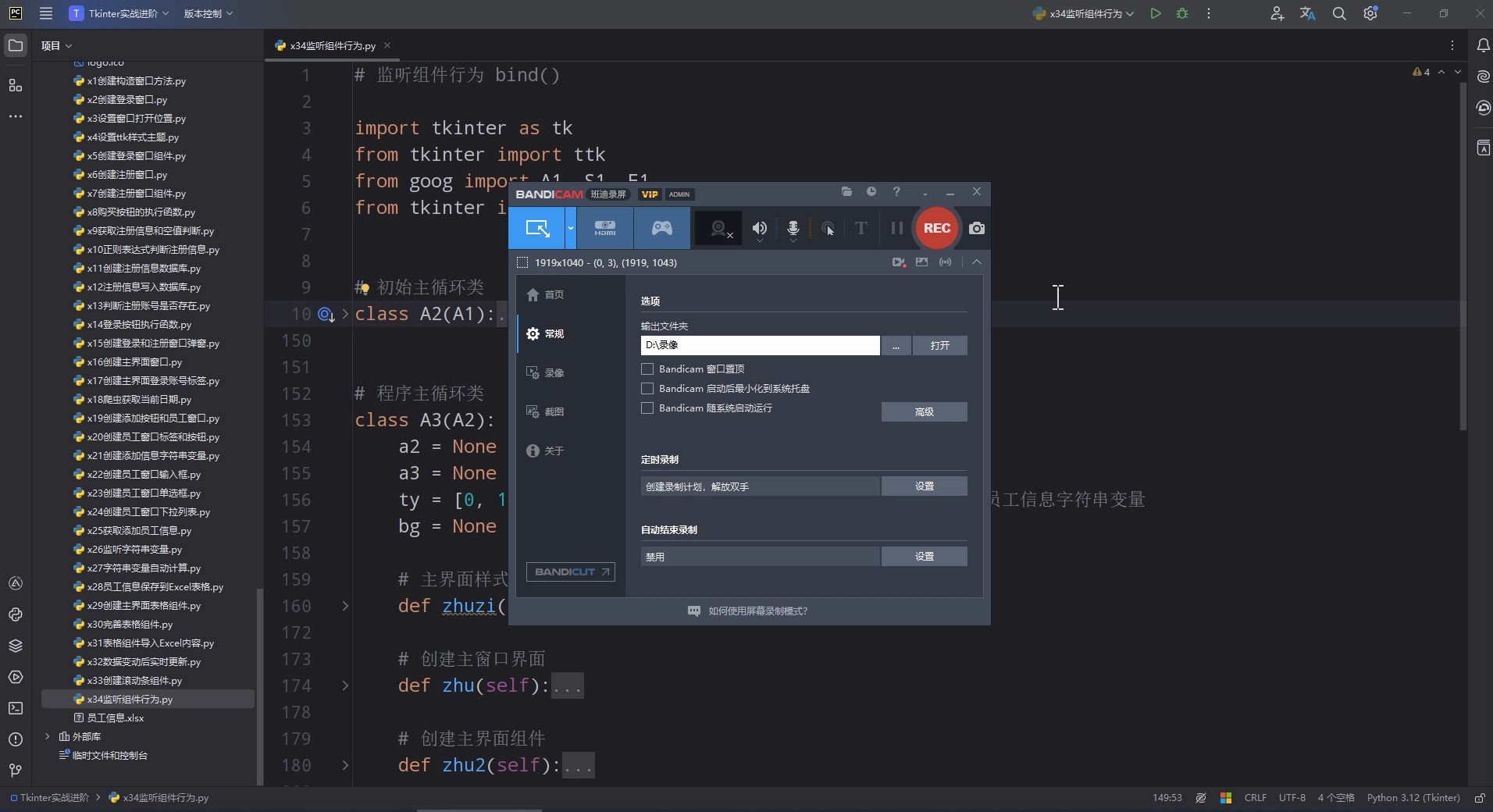Viewport: 1493px width, 812px height.
Task: Enable Bandicam 随系统启动运行
Action: (647, 408)
